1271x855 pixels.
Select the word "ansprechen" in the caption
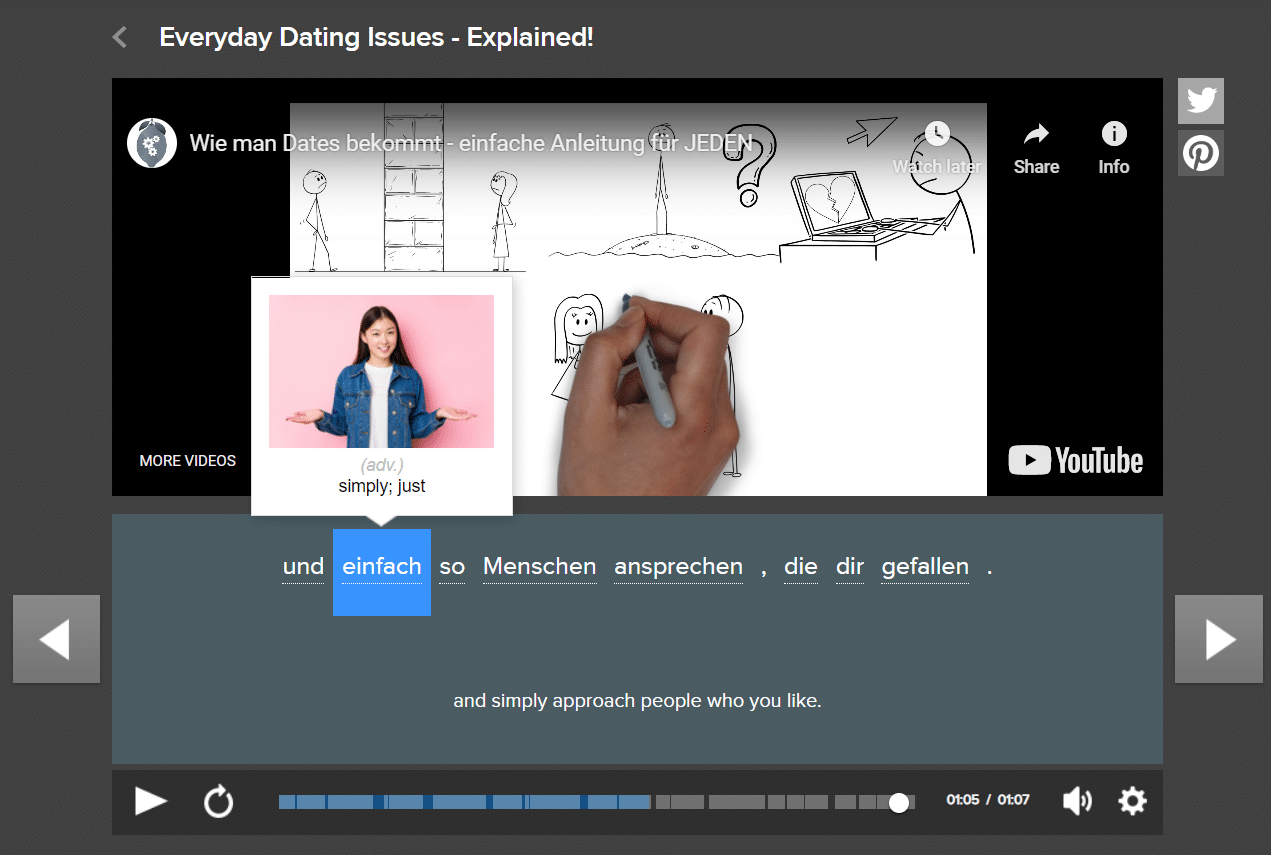678,567
